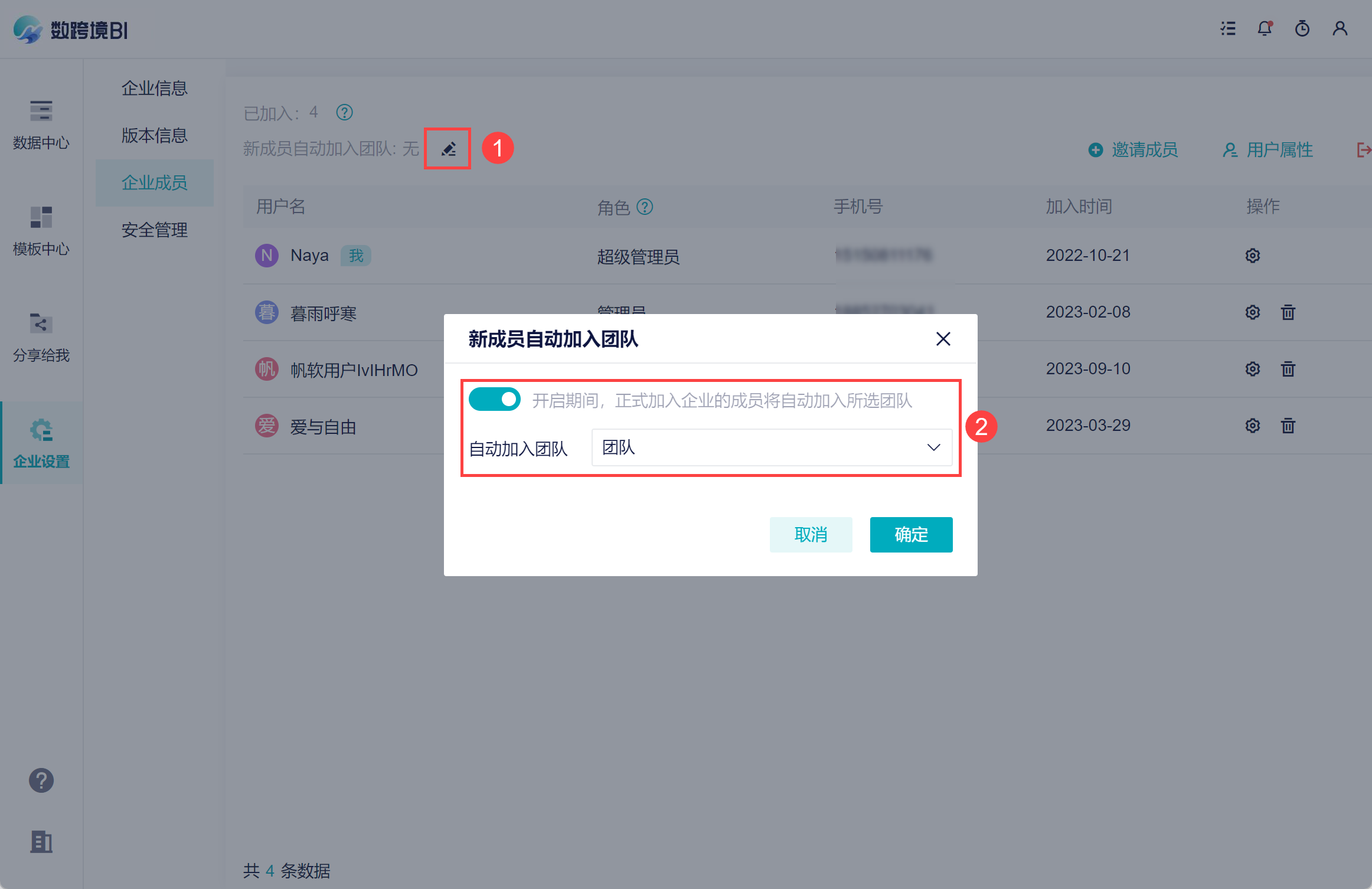Viewport: 1372px width, 889px height.
Task: Open settings gear for Naya
Action: pyautogui.click(x=1252, y=256)
